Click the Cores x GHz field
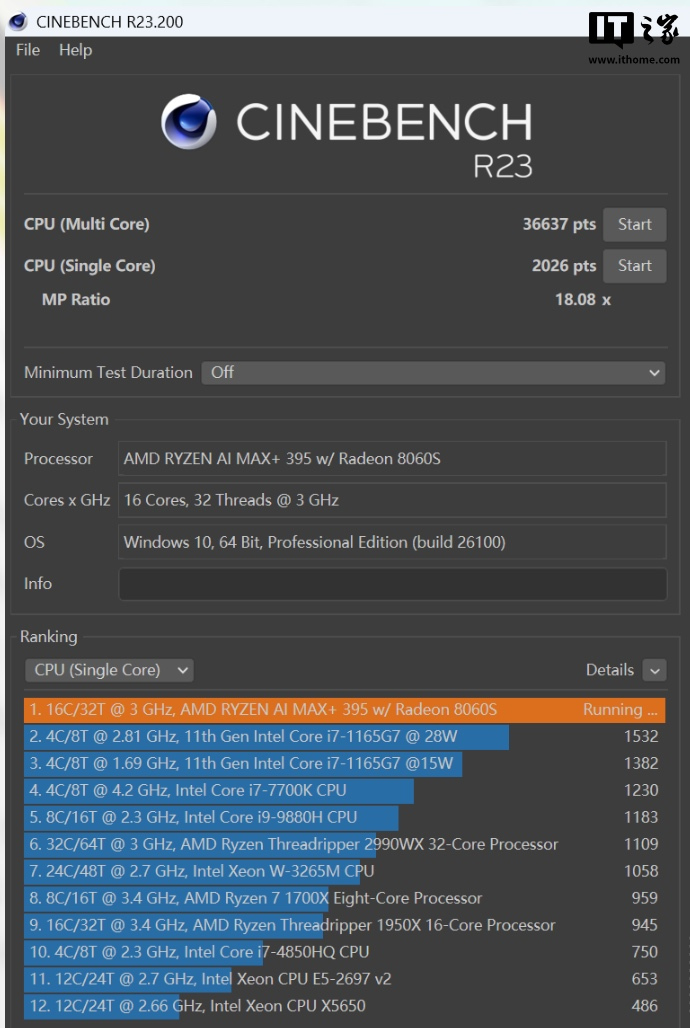The height and width of the screenshot is (1028, 690). (392, 500)
